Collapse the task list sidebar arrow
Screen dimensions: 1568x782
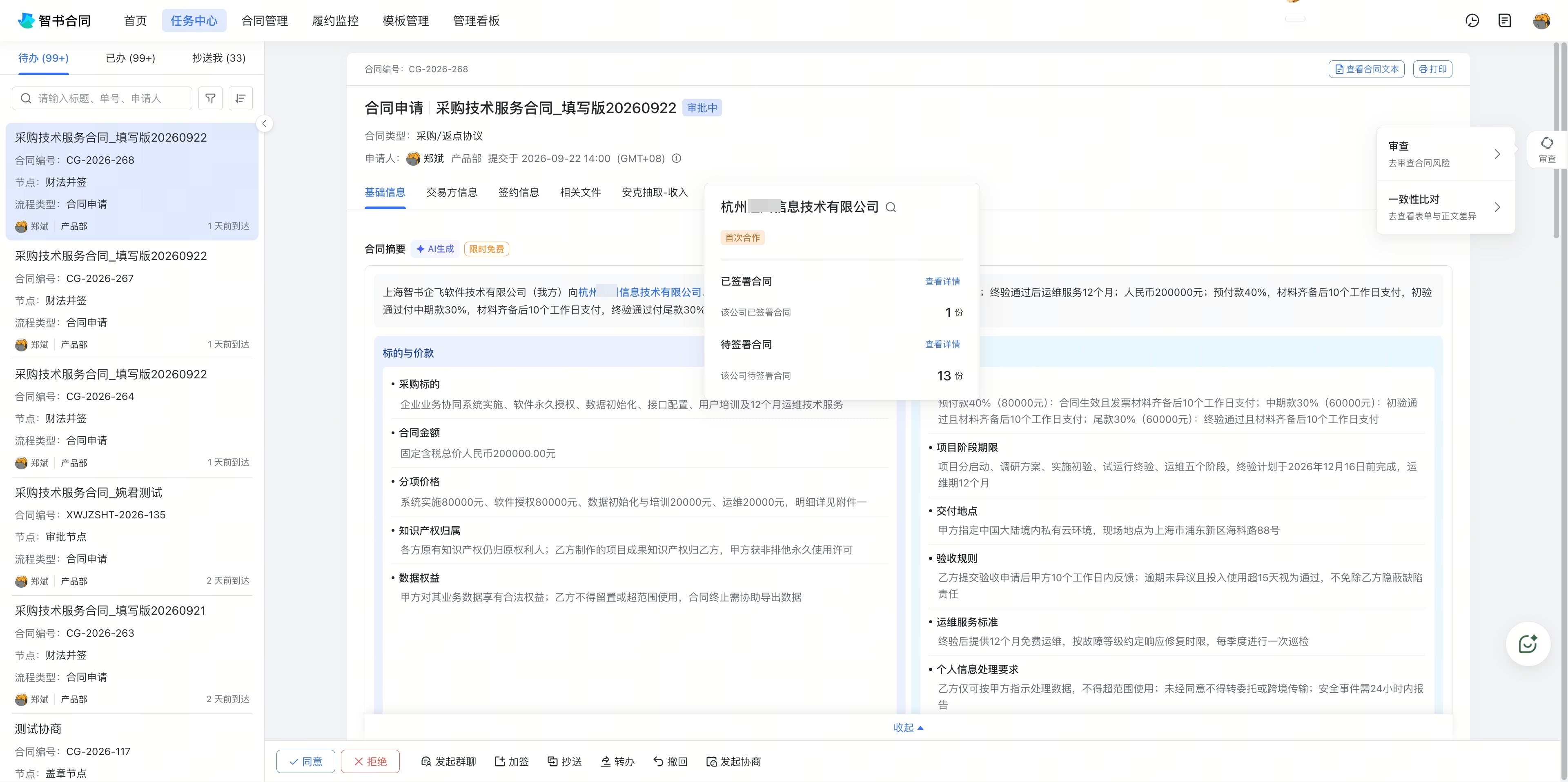click(x=264, y=124)
